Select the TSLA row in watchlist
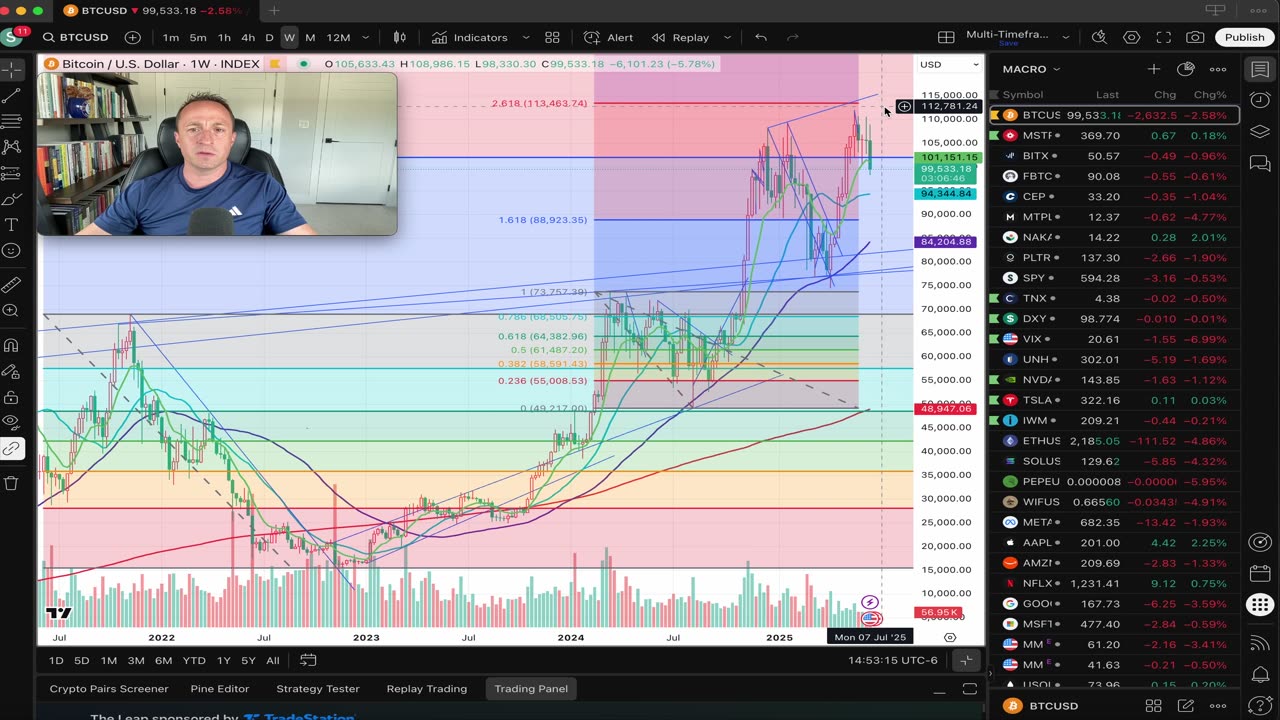Viewport: 1280px width, 720px height. tap(1115, 400)
